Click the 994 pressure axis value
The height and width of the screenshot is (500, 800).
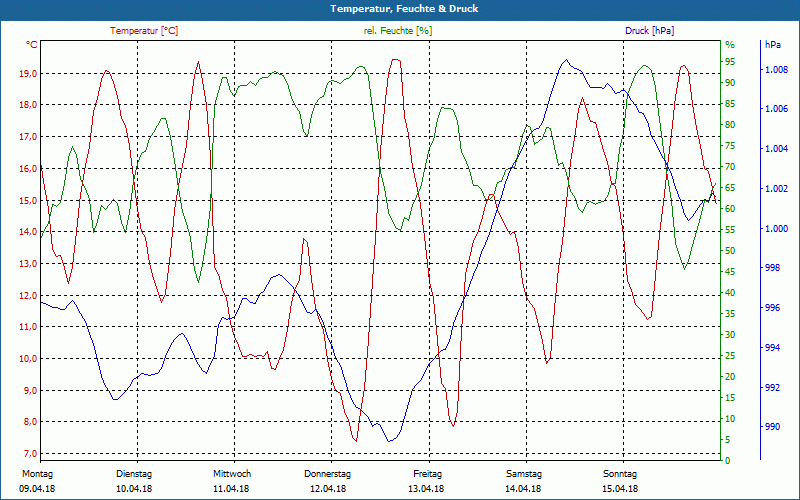[x=773, y=348]
